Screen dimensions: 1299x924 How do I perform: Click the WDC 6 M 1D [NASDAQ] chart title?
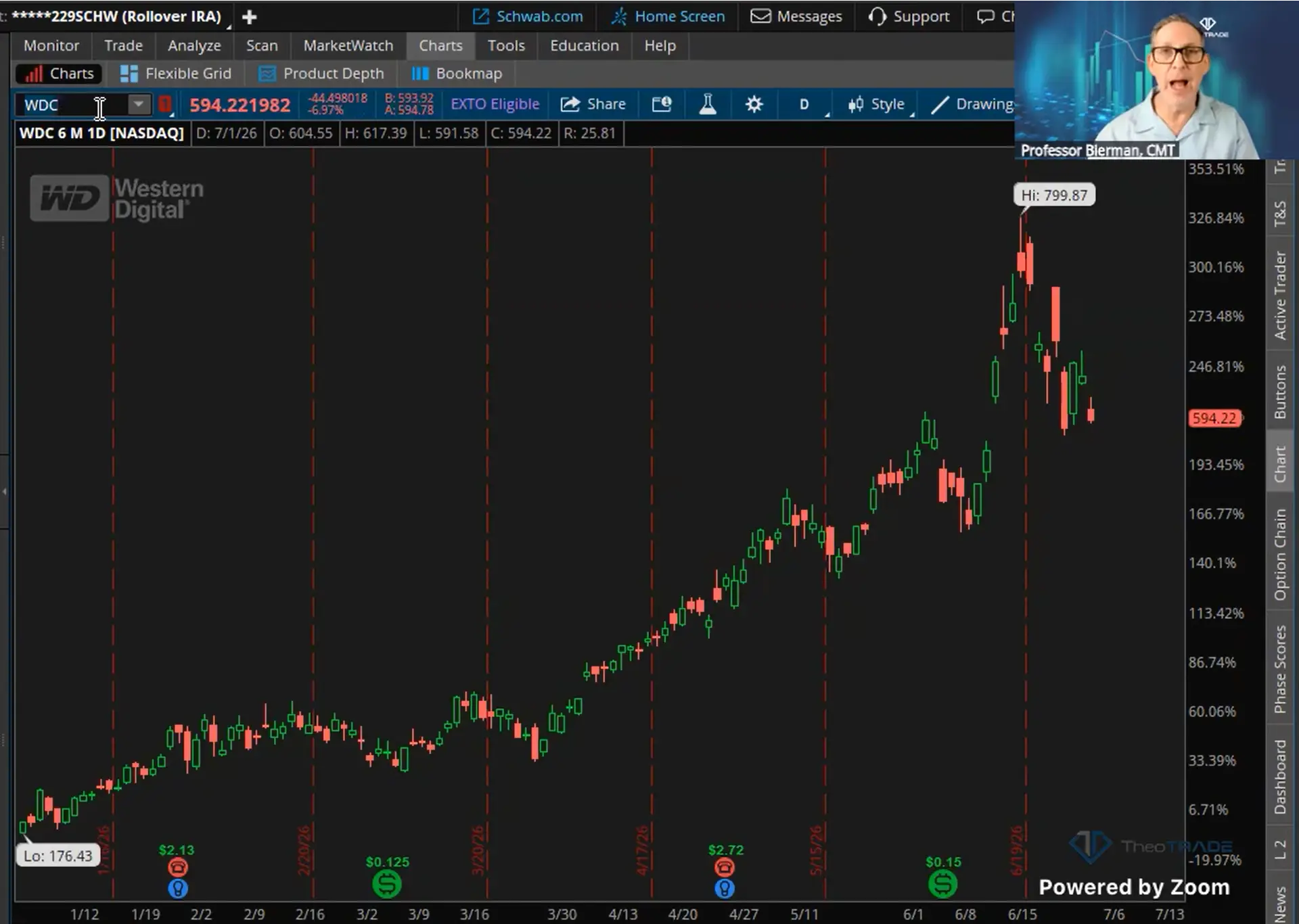coord(101,133)
